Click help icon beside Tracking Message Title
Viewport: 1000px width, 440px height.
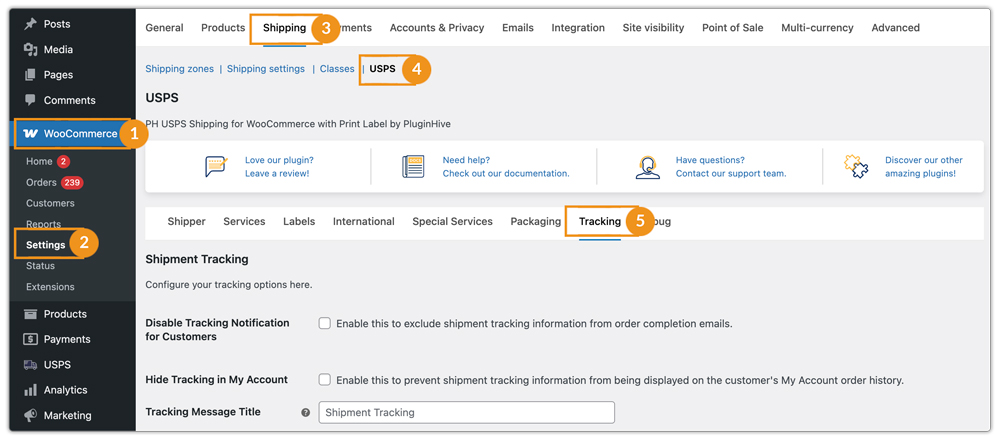coord(305,413)
